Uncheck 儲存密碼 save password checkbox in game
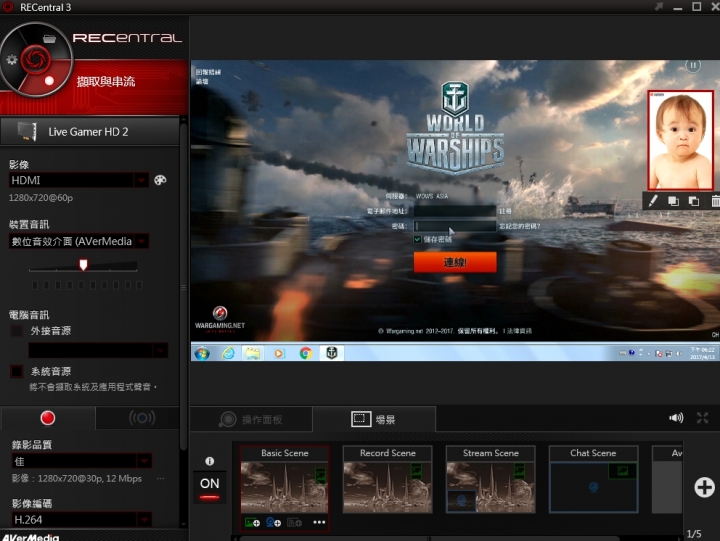The image size is (720, 541). [417, 239]
